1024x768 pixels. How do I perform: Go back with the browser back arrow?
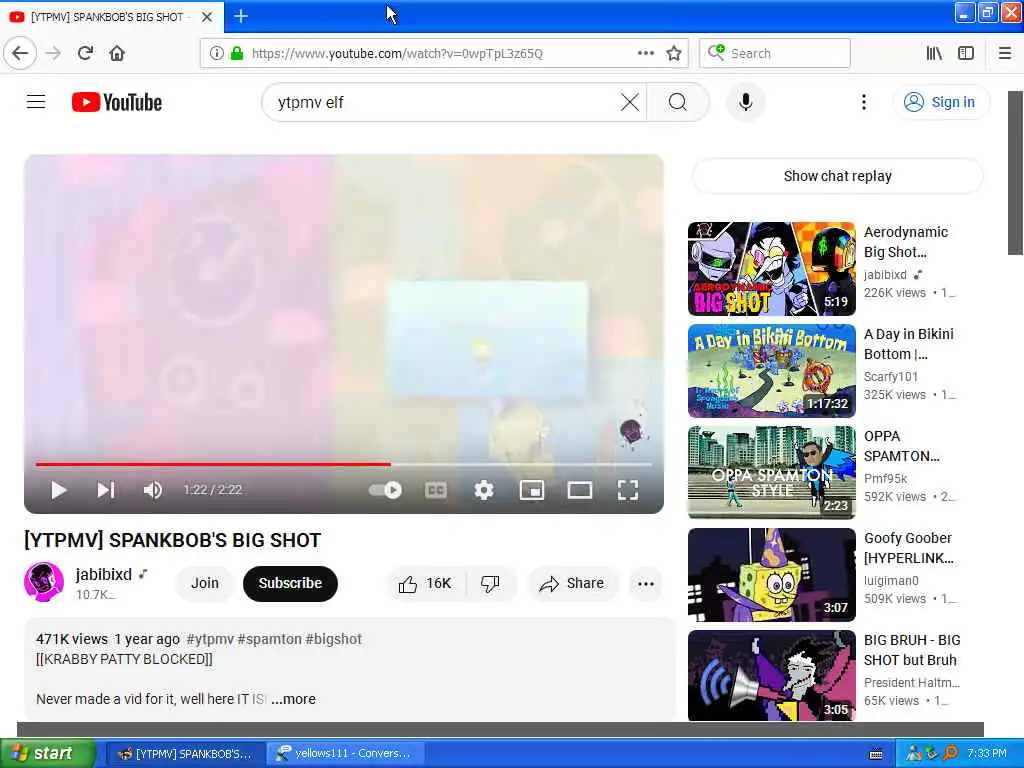pyautogui.click(x=20, y=53)
